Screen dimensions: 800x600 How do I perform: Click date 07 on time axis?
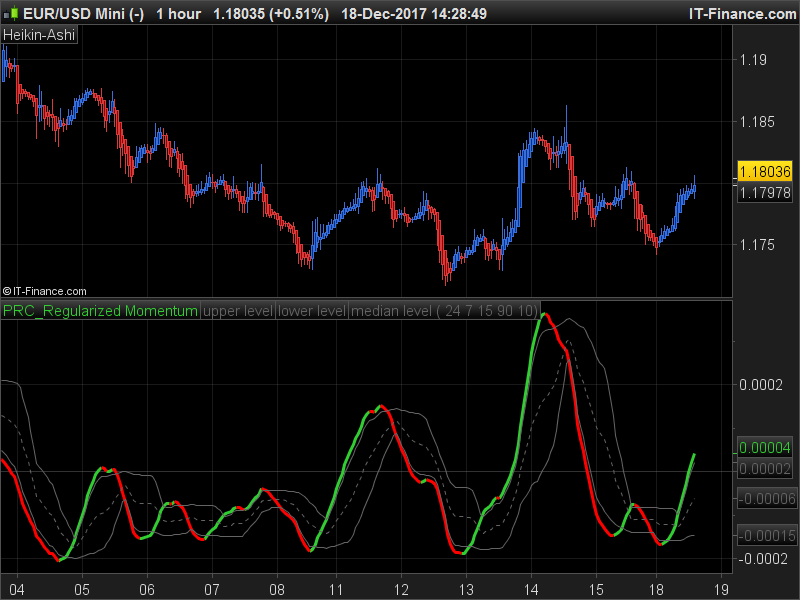(x=212, y=590)
